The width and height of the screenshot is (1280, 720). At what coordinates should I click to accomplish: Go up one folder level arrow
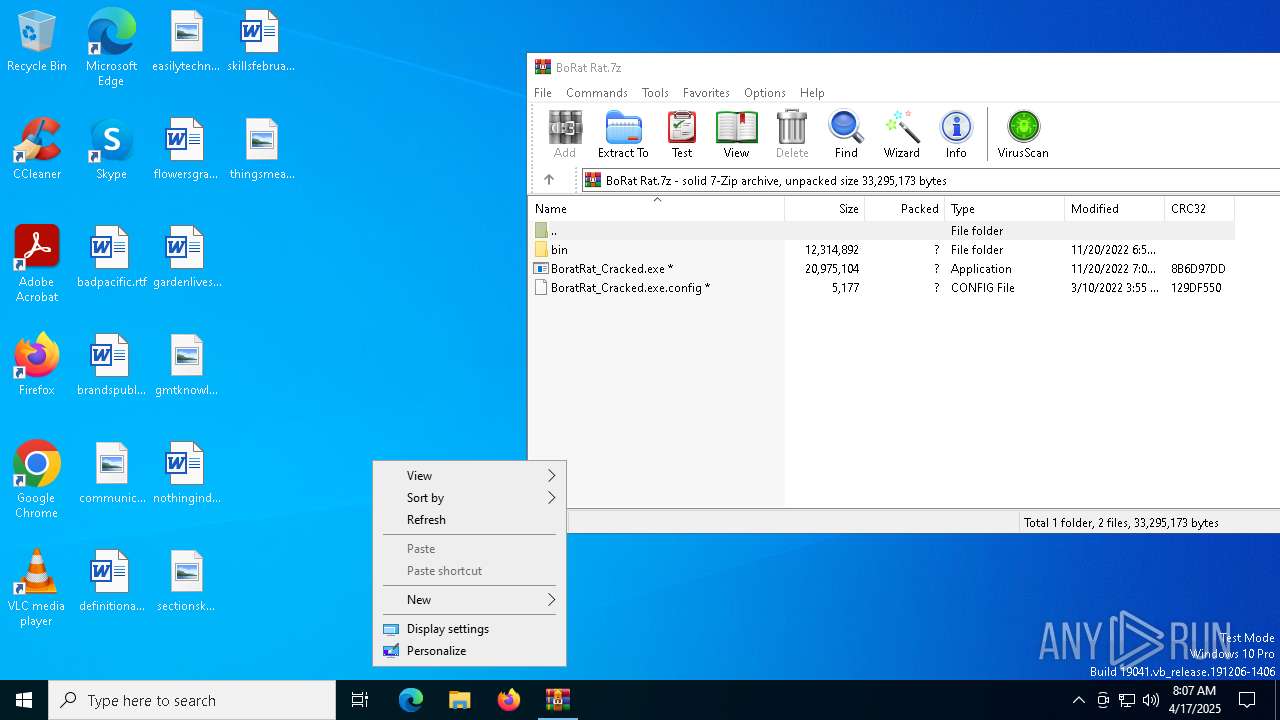click(x=549, y=180)
